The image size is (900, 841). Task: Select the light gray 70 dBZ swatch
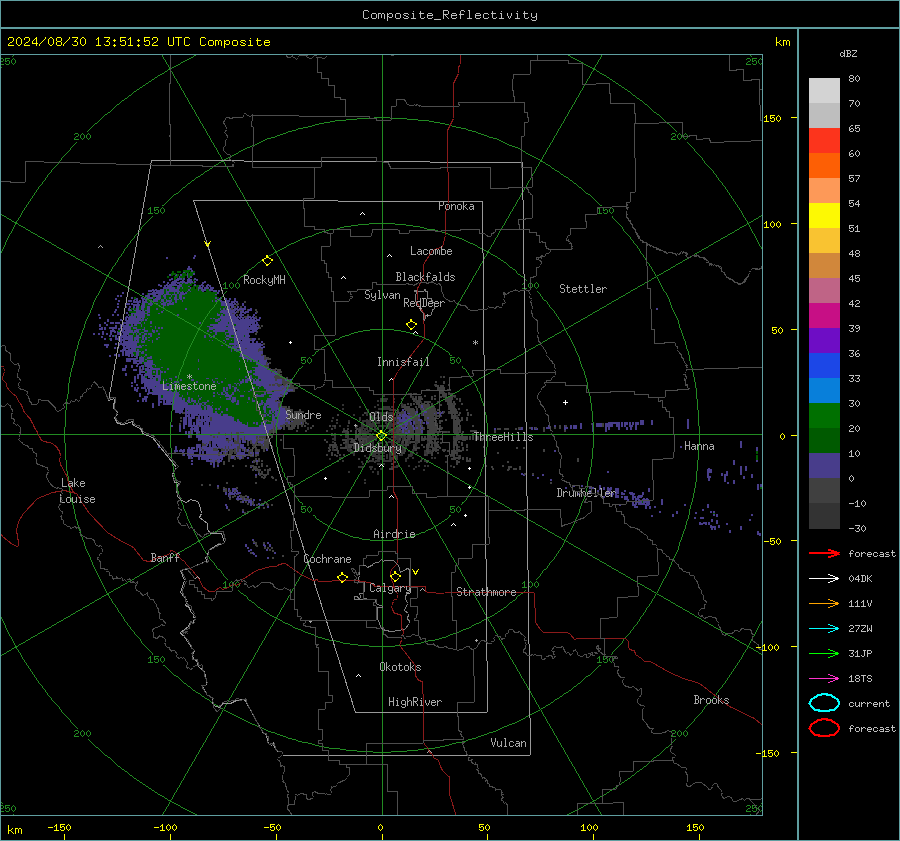[x=824, y=91]
